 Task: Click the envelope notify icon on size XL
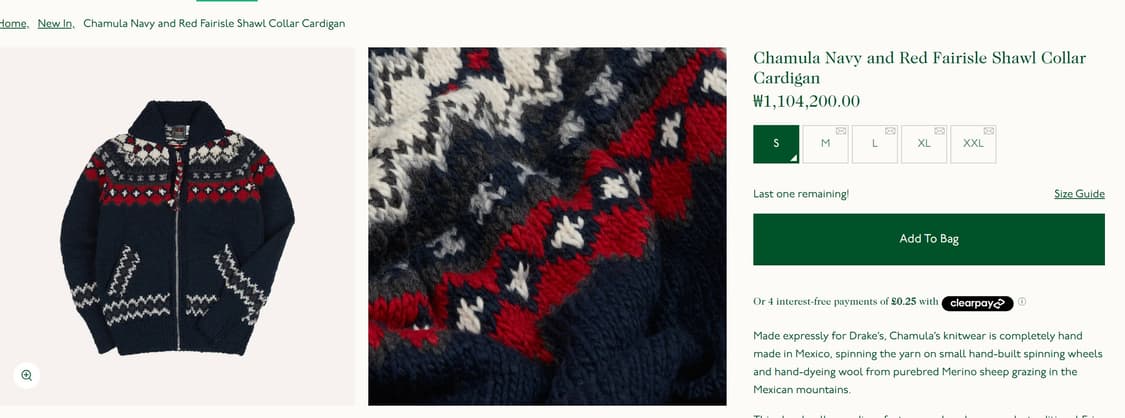(x=940, y=130)
